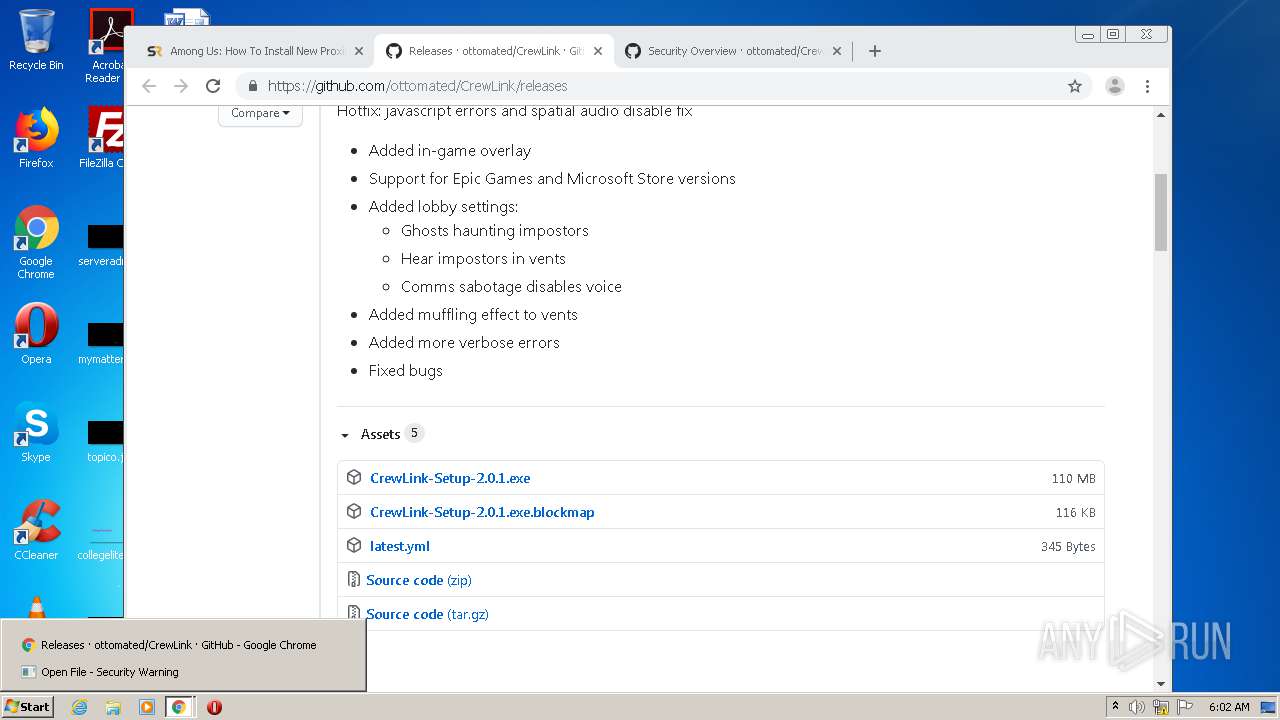Open the Compare dropdown

pyautogui.click(x=260, y=113)
